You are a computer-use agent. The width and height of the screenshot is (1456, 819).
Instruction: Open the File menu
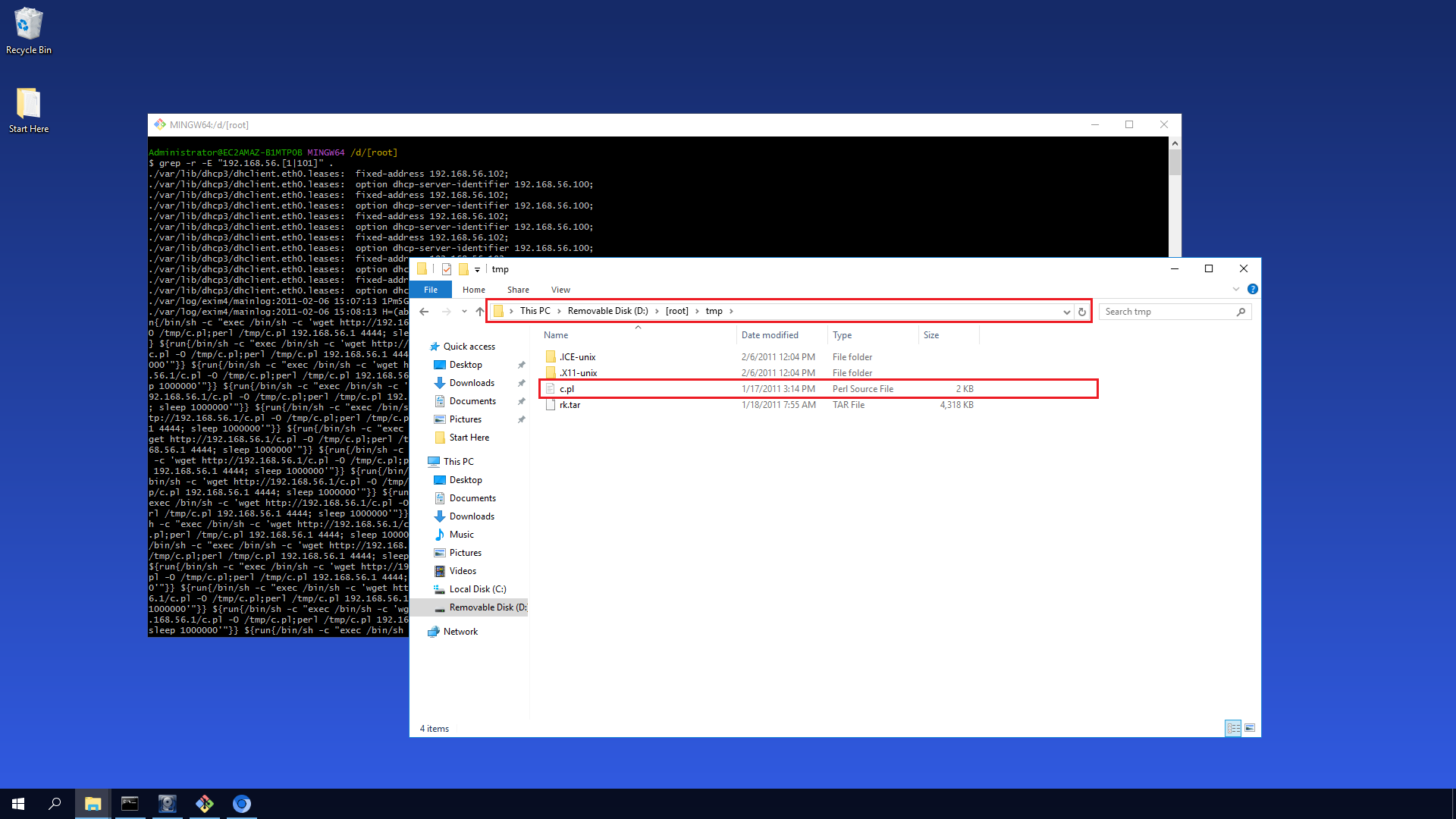tap(431, 290)
